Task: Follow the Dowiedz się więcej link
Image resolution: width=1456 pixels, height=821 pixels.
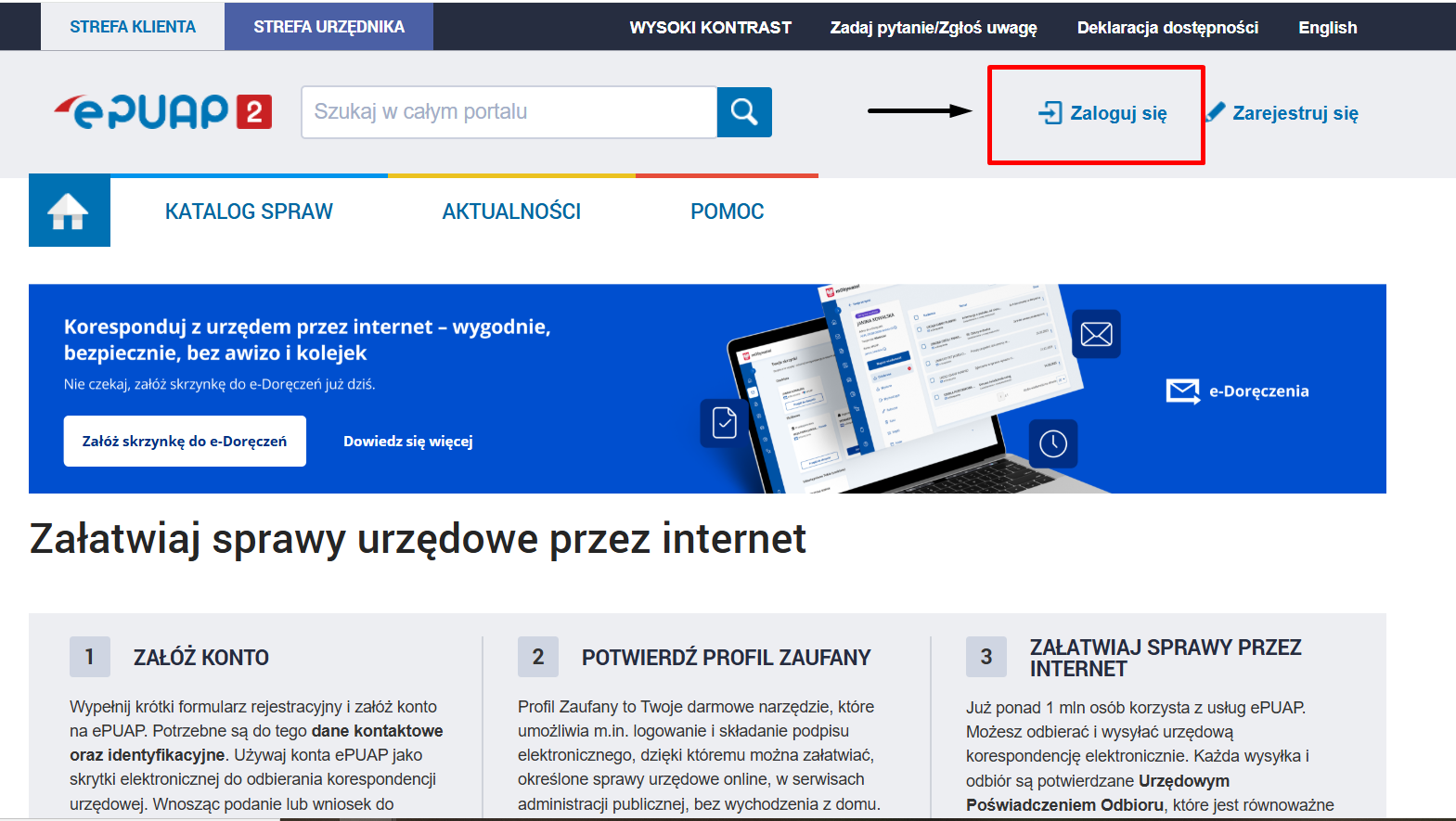Action: tap(408, 442)
